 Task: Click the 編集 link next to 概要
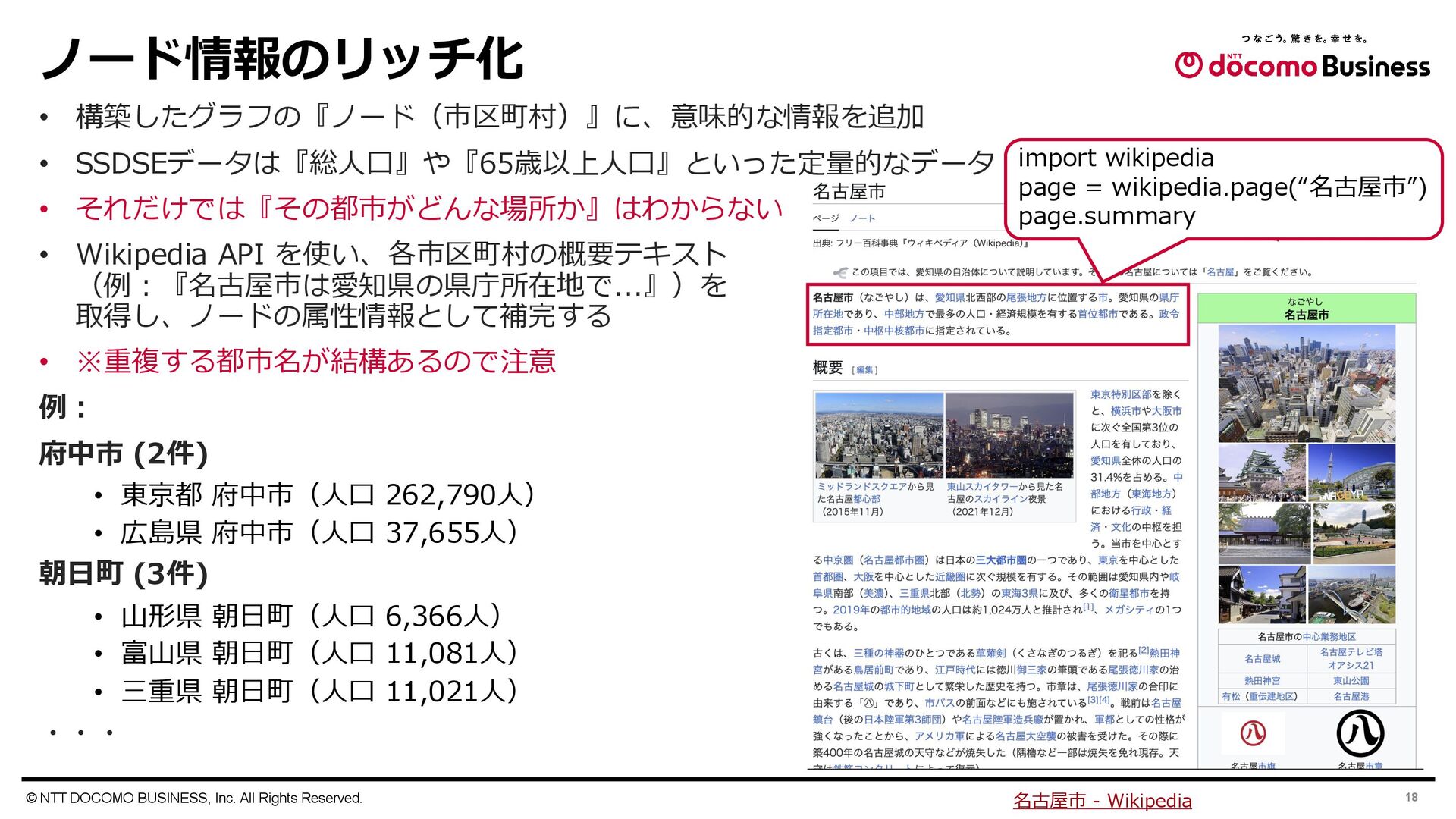(864, 370)
